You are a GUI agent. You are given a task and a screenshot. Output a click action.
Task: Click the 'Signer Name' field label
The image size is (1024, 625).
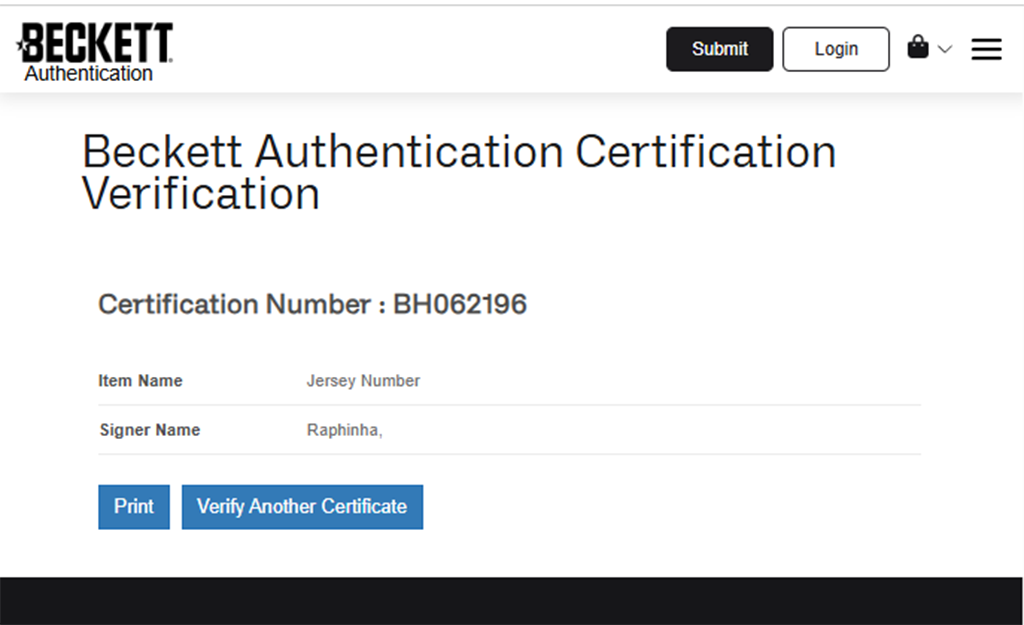pyautogui.click(x=150, y=430)
